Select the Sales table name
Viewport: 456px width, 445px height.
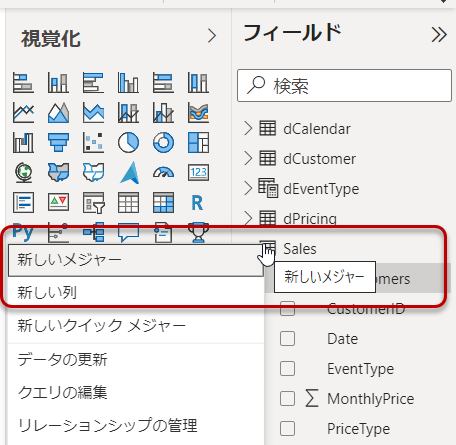[x=300, y=249]
